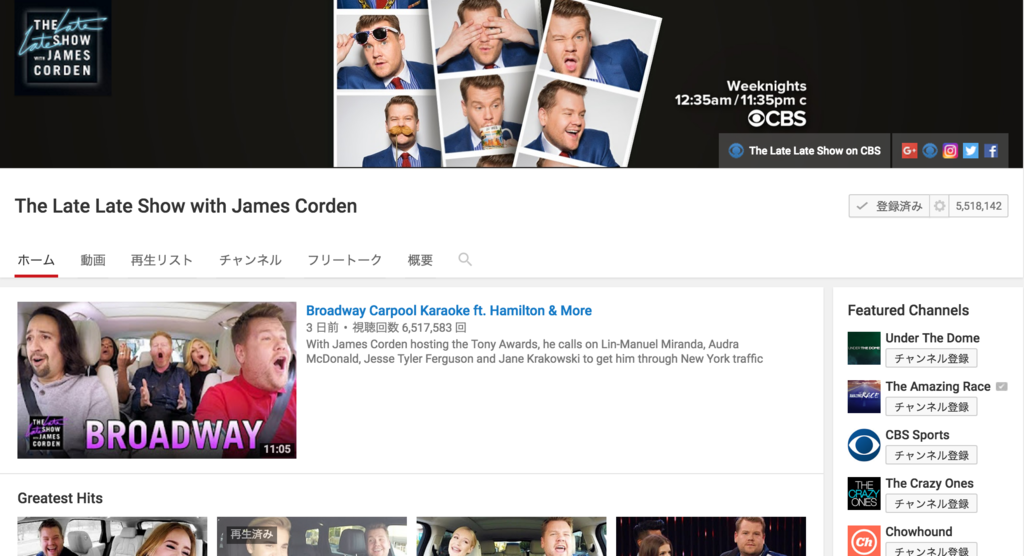The image size is (1024, 556).
Task: Click the subscriber count 5,518,142
Action: click(978, 206)
